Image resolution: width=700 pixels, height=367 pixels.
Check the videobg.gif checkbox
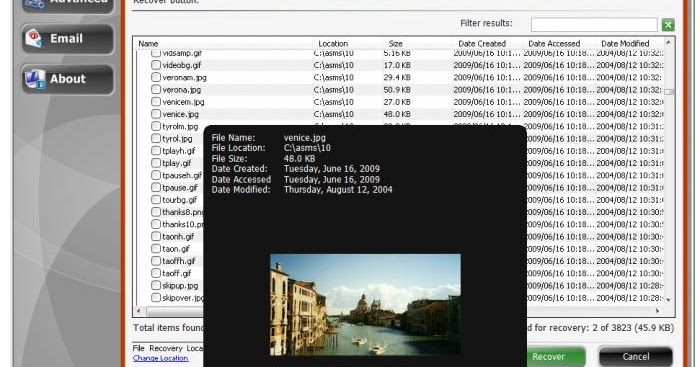[155, 65]
